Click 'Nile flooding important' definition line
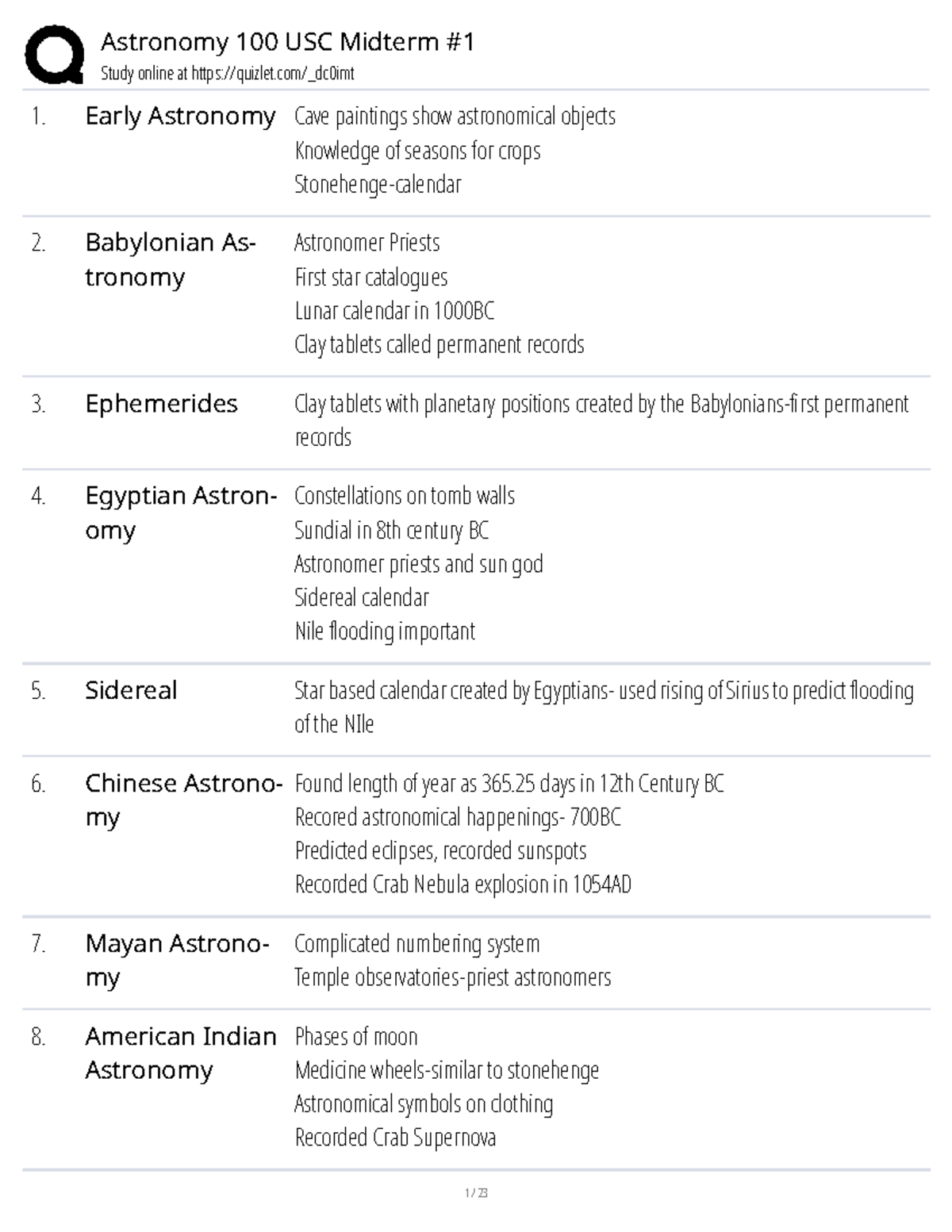This screenshot has width=952, height=1232. pos(385,631)
